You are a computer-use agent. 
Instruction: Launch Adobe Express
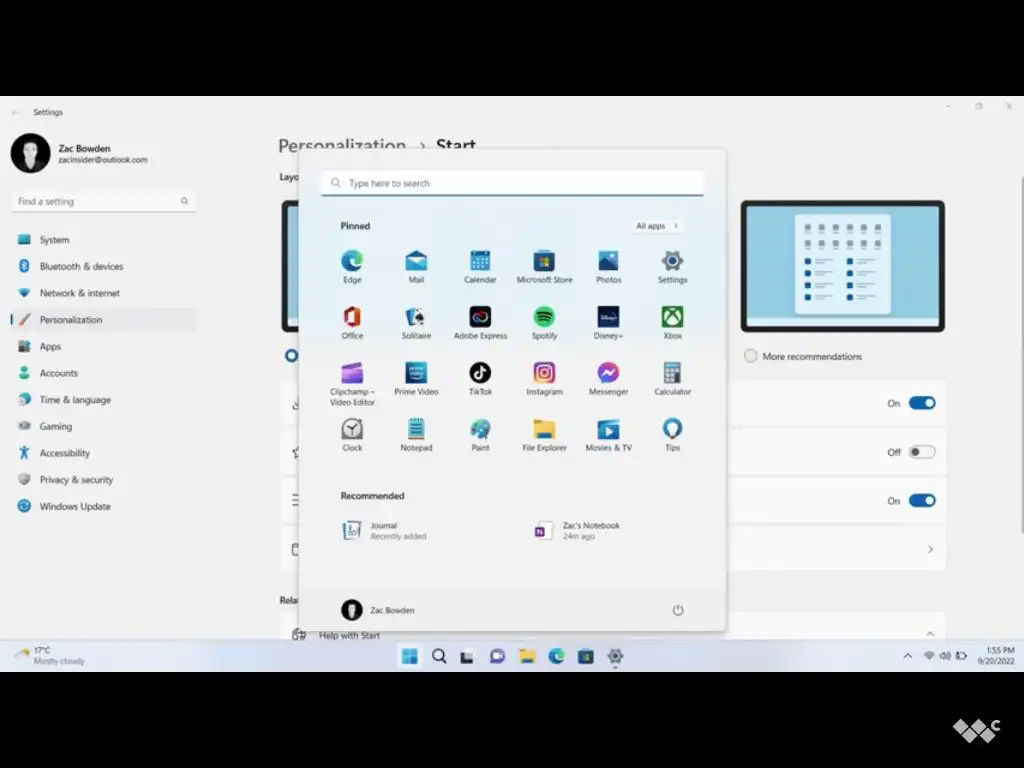[x=480, y=323]
